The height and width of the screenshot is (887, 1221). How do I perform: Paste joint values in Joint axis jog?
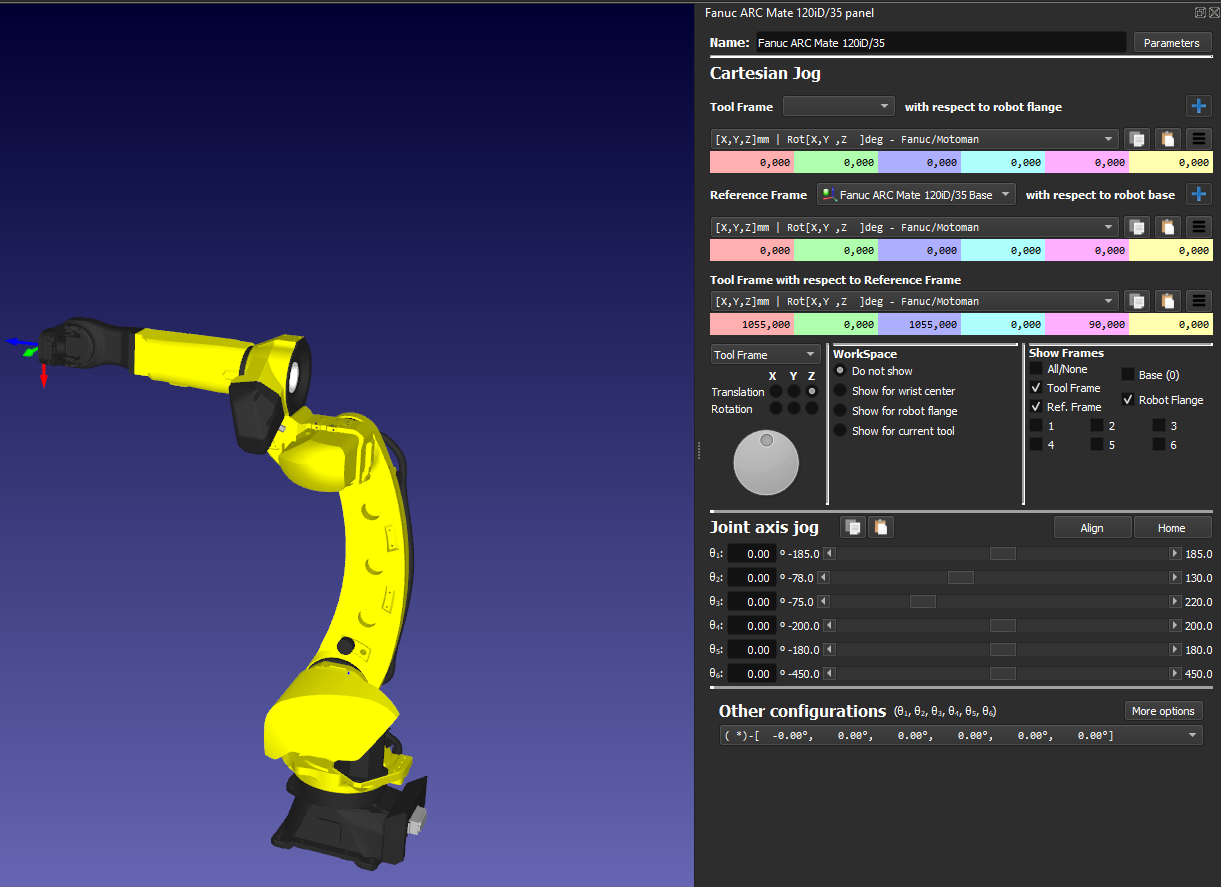point(880,527)
